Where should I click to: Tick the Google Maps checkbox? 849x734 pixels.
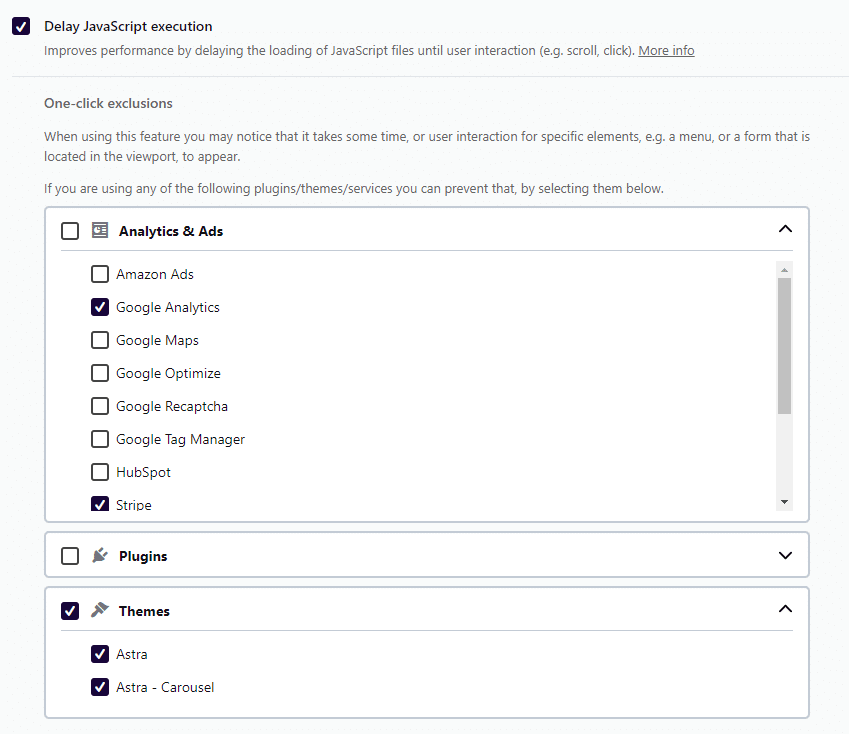(x=100, y=340)
